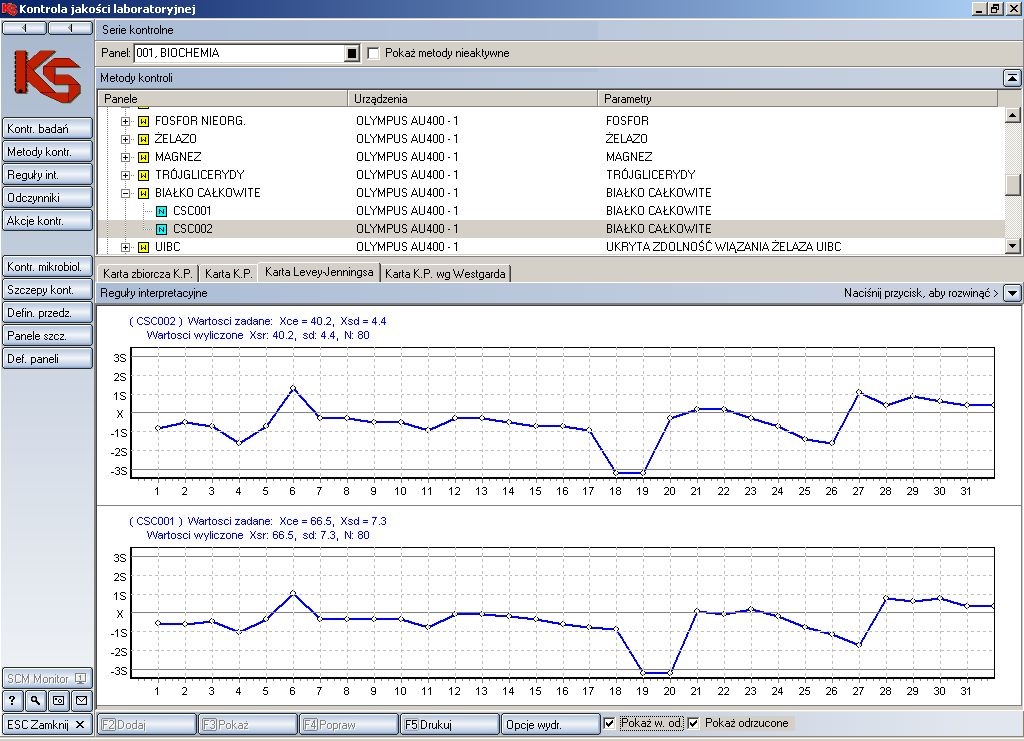This screenshot has height=741, width=1024.
Task: Expand the ŻELAZO tree node
Action: tap(126, 139)
